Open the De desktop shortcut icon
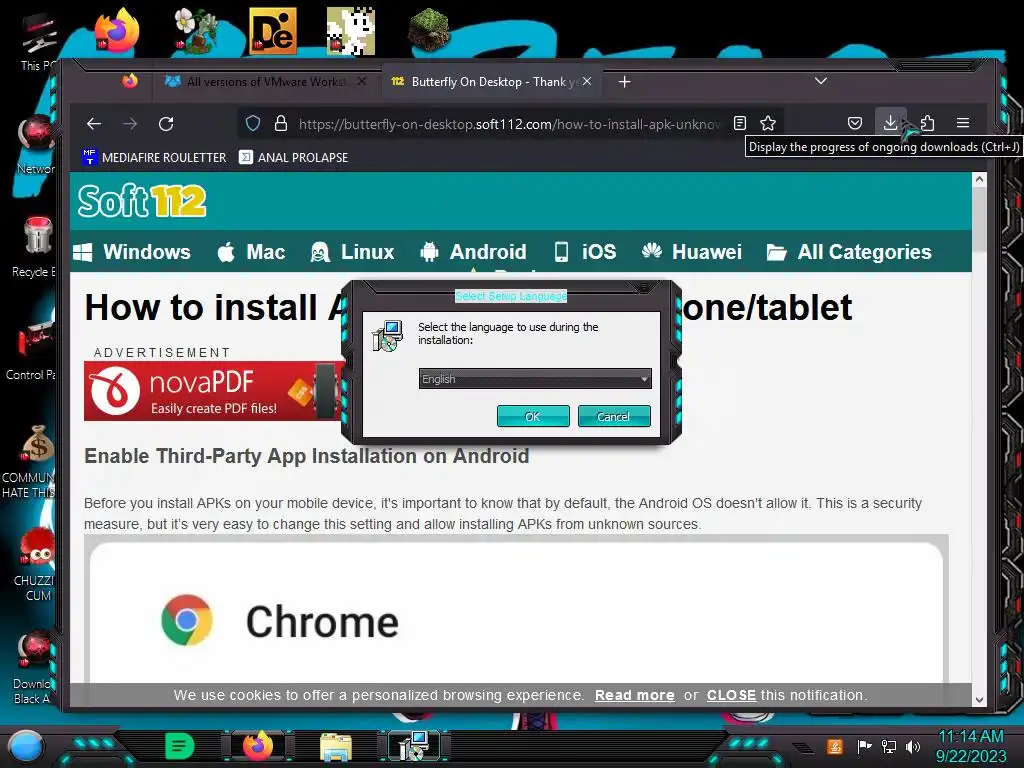The height and width of the screenshot is (768, 1024). point(273,31)
